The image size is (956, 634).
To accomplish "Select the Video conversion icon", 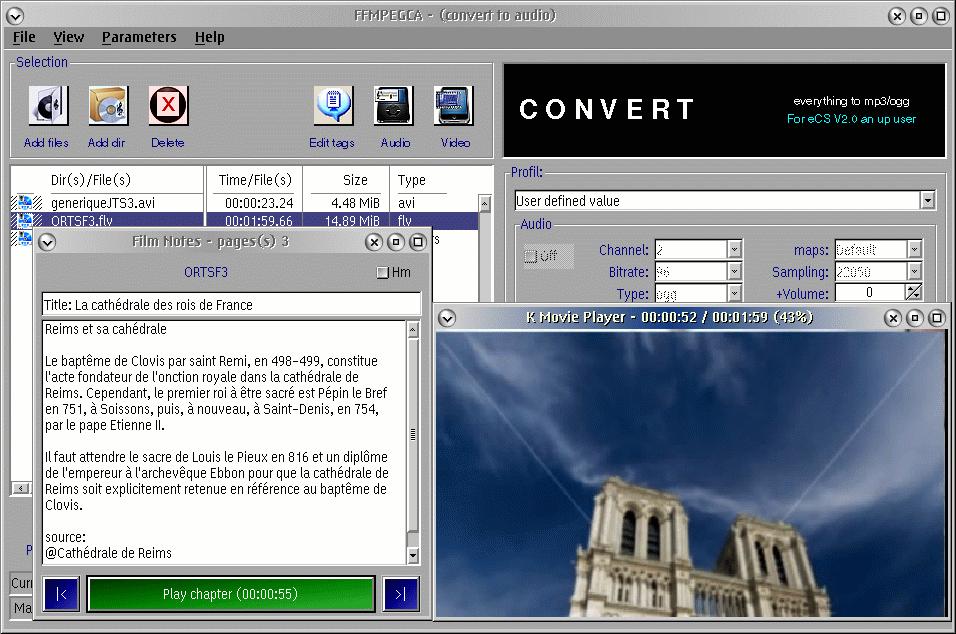I will click(454, 106).
